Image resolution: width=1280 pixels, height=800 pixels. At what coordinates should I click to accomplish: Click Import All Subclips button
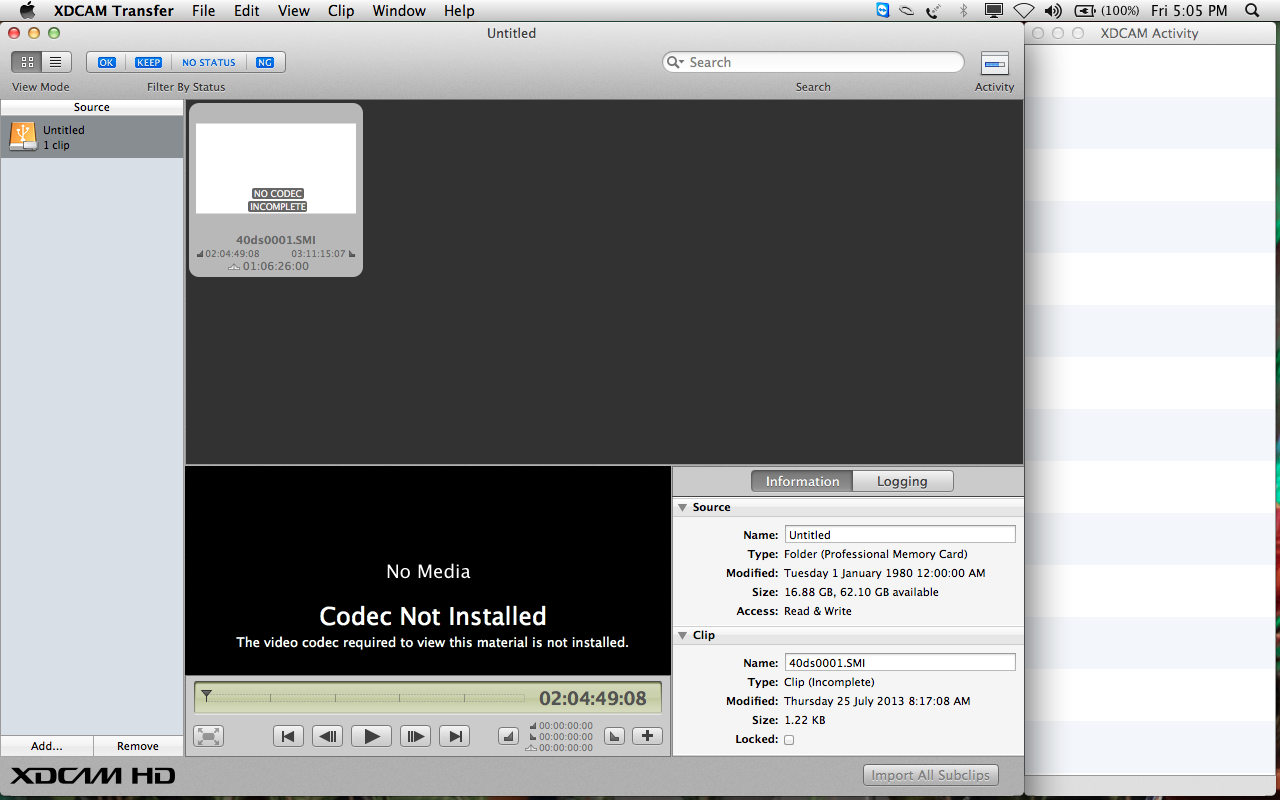click(930, 775)
